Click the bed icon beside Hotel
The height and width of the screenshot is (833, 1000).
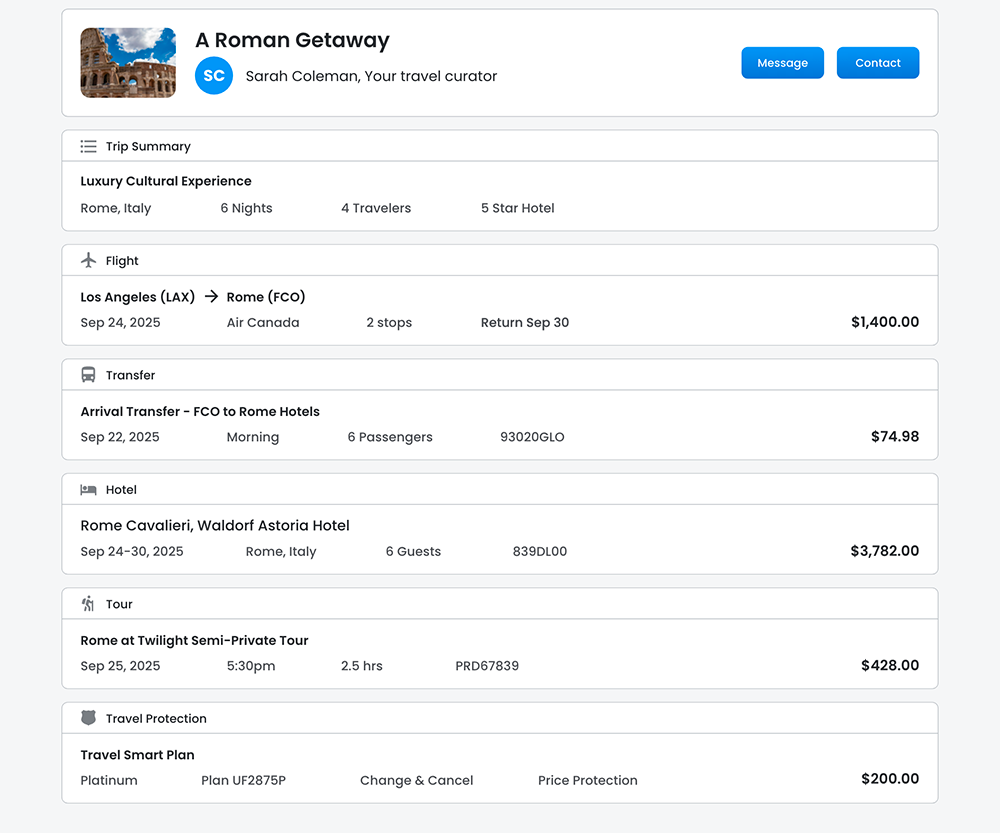(x=88, y=490)
